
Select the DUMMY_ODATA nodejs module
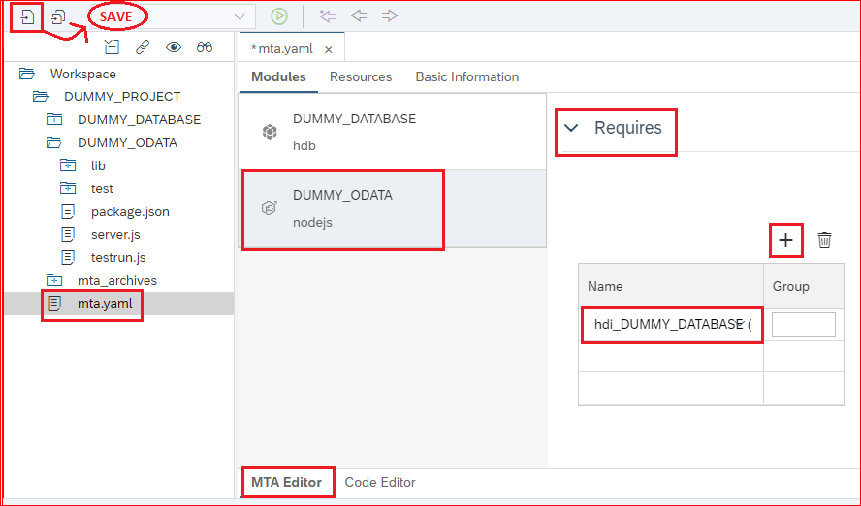click(393, 208)
